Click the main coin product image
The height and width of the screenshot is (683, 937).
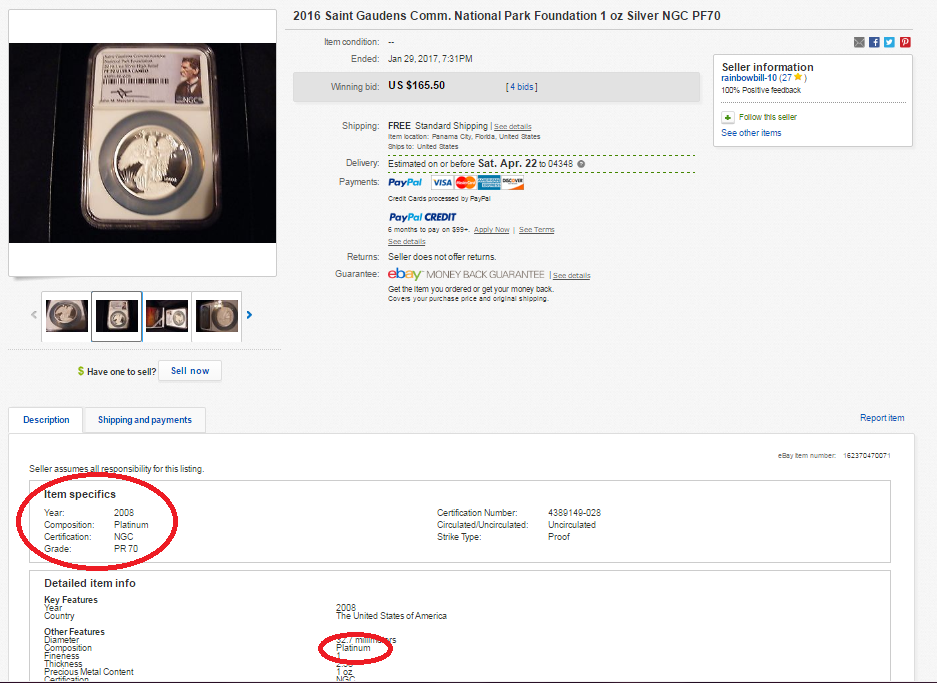click(x=142, y=143)
